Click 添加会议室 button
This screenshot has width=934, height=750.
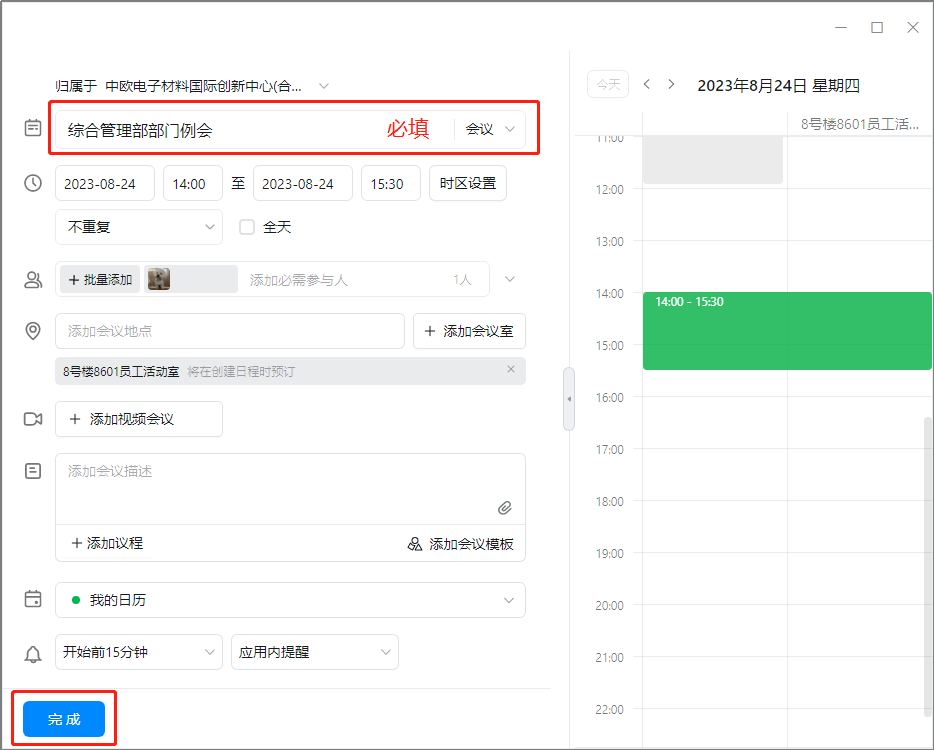point(469,331)
